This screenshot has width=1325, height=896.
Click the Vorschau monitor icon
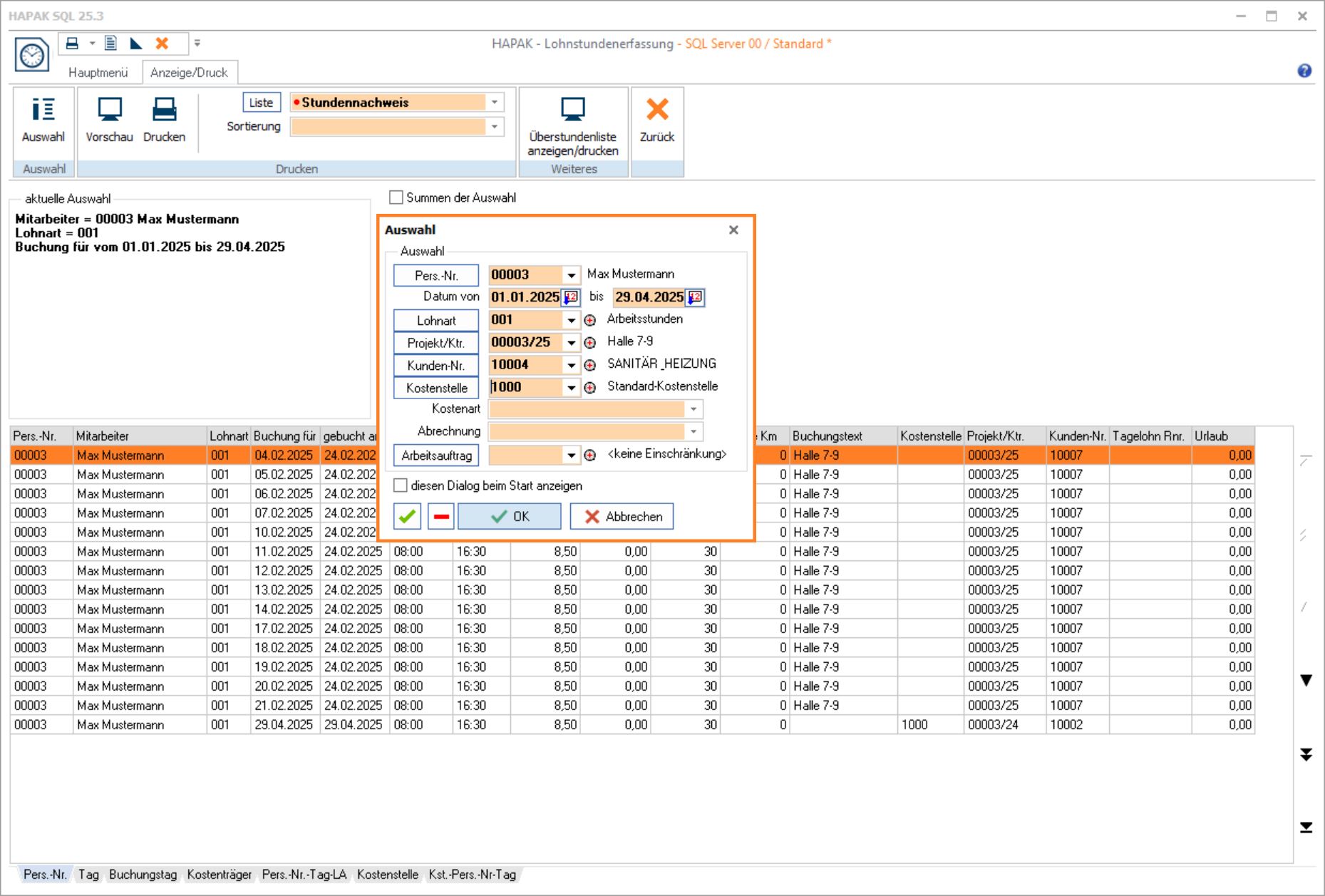tap(109, 110)
